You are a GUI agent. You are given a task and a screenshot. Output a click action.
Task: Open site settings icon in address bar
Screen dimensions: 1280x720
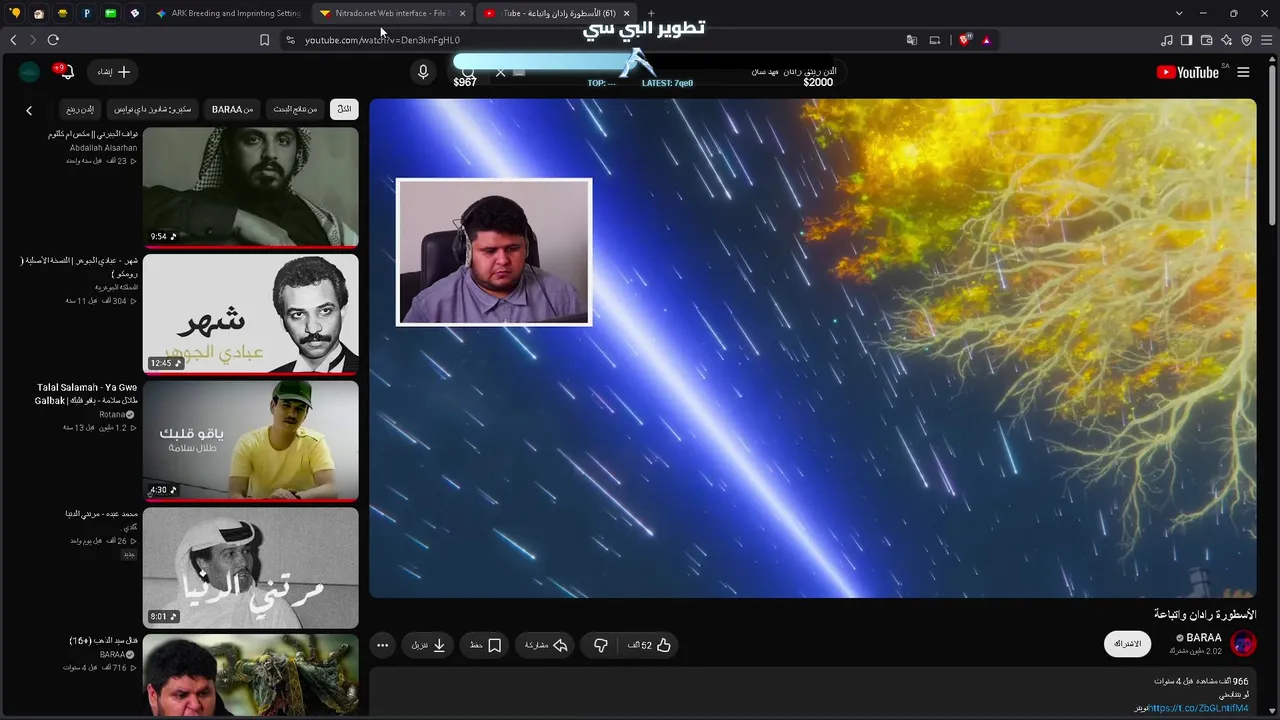(290, 40)
